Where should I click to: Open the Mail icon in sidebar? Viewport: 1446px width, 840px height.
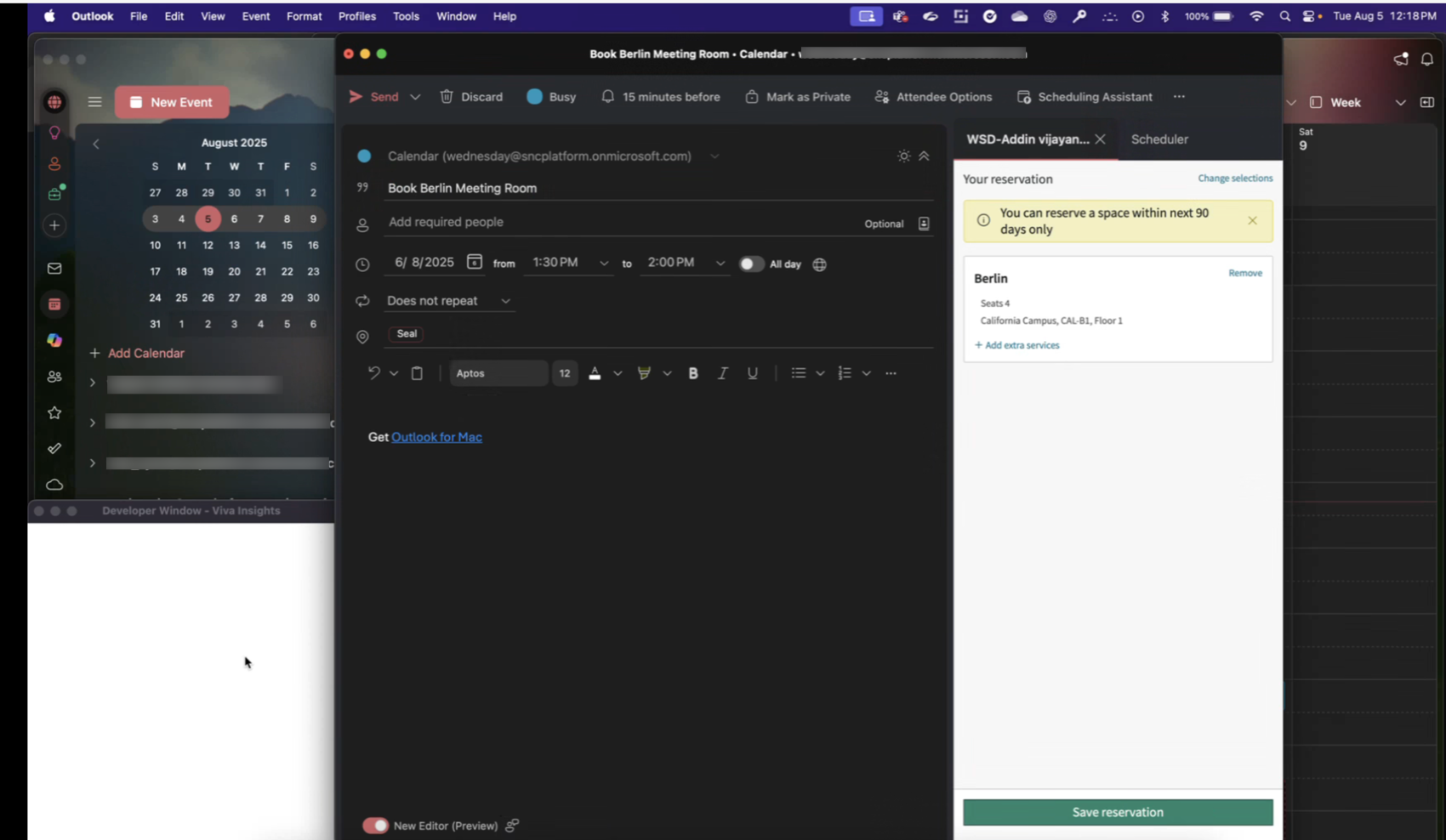[54, 269]
